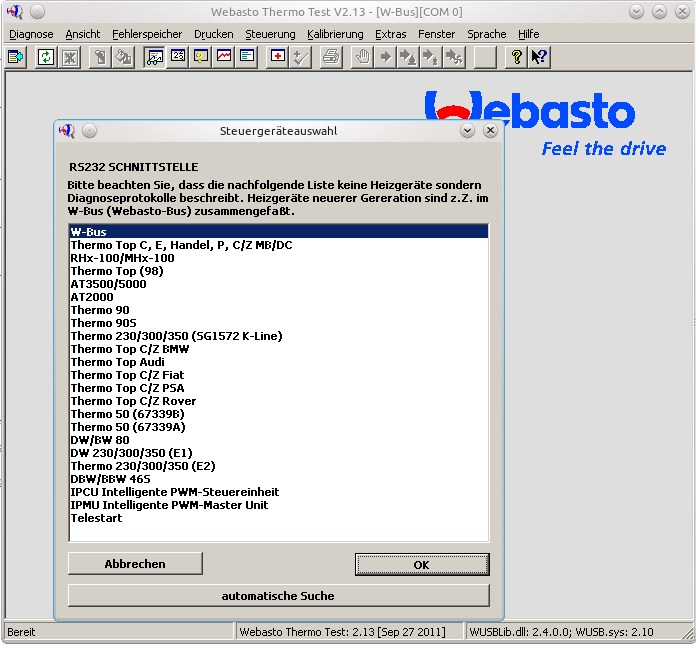Click the highlighted icon with glasses on a chart

click(x=154, y=57)
